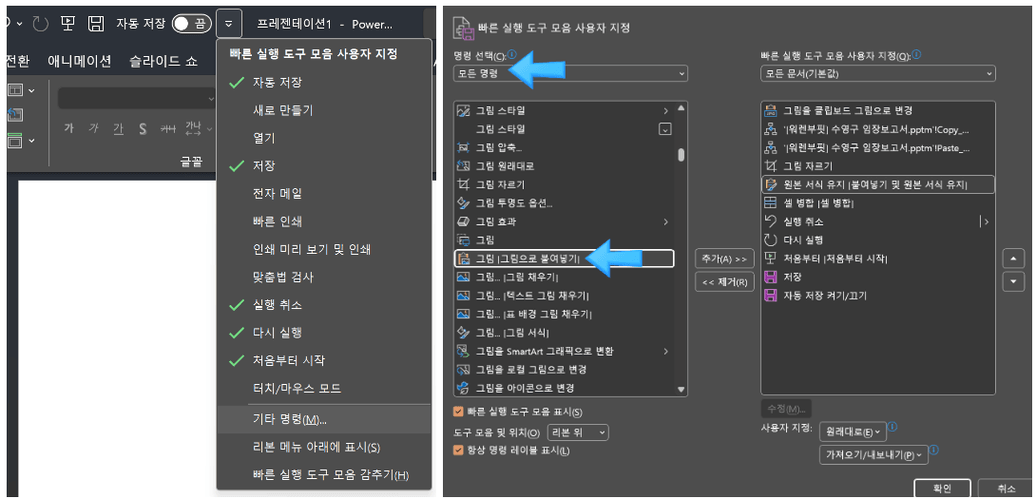Screen dimensions: 1036x499
Task: Toggle checked 자동 저장 item in dropdown menu
Action: click(324, 83)
